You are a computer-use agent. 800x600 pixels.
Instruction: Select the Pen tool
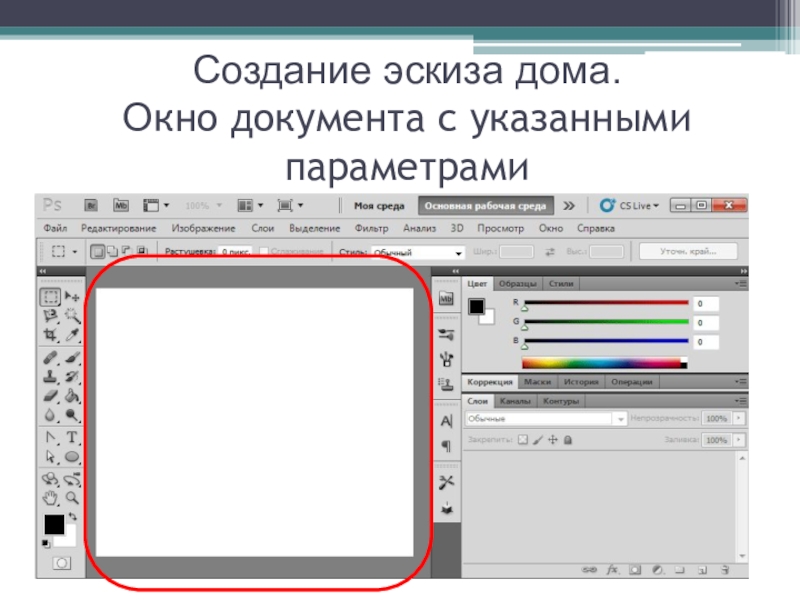pos(50,438)
